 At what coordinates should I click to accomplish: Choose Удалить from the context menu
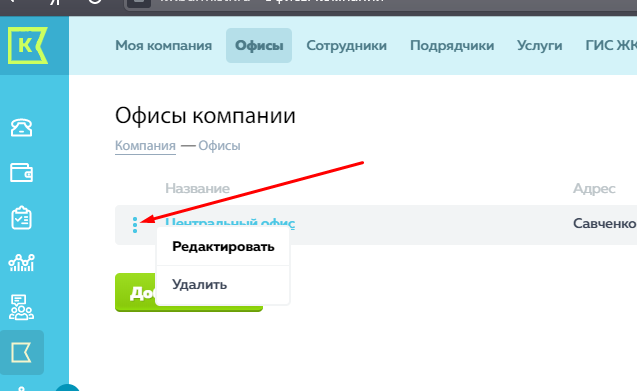(x=223, y=285)
